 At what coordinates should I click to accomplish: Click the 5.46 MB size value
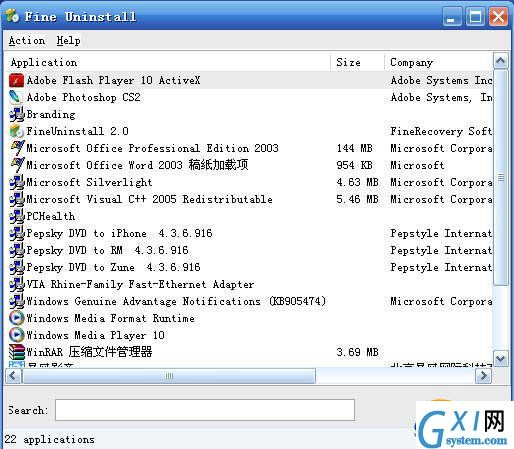357,199
